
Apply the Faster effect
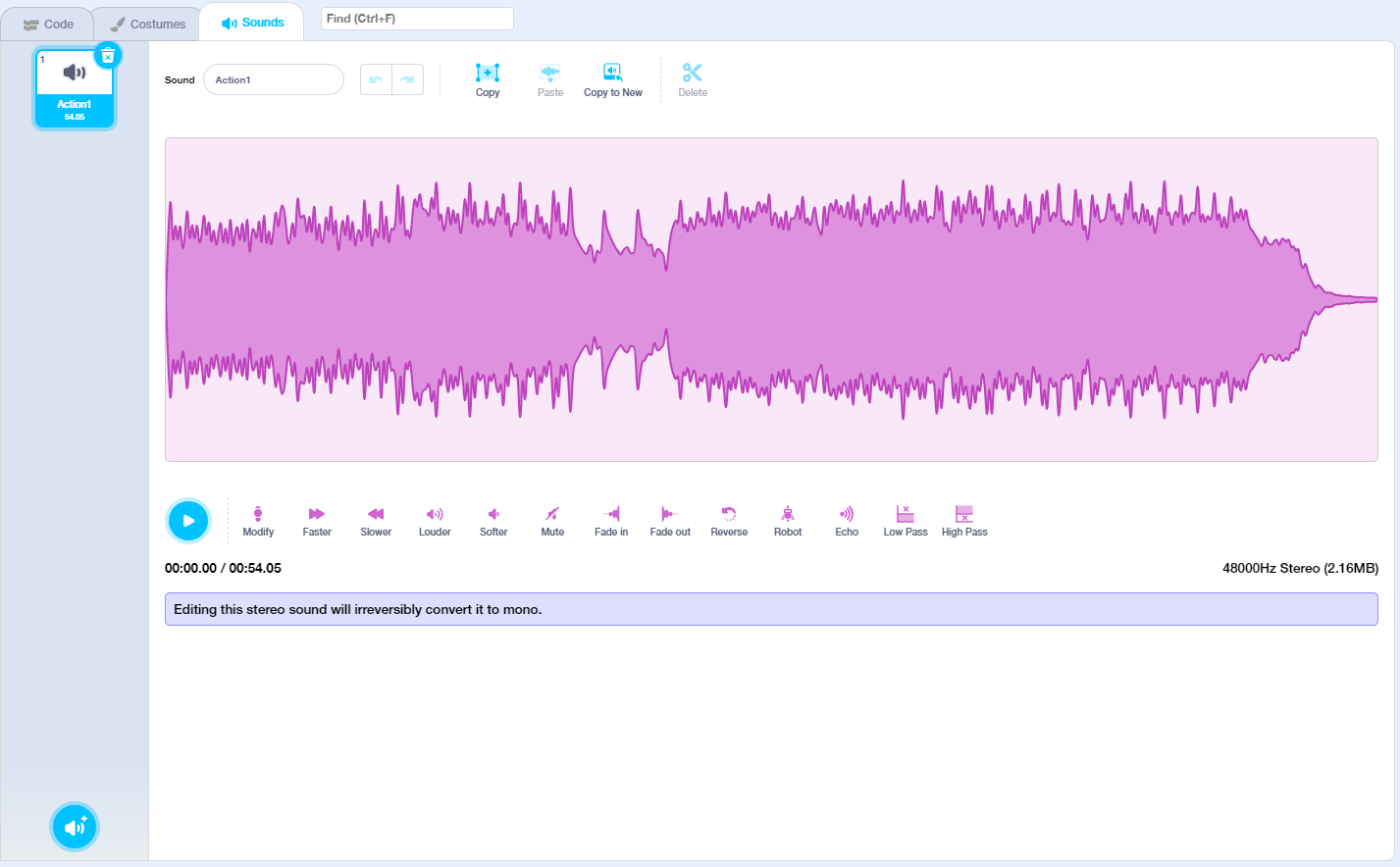(317, 520)
